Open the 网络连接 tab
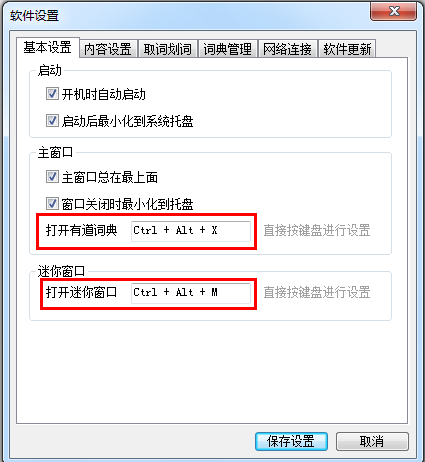This screenshot has width=425, height=462. tap(287, 49)
